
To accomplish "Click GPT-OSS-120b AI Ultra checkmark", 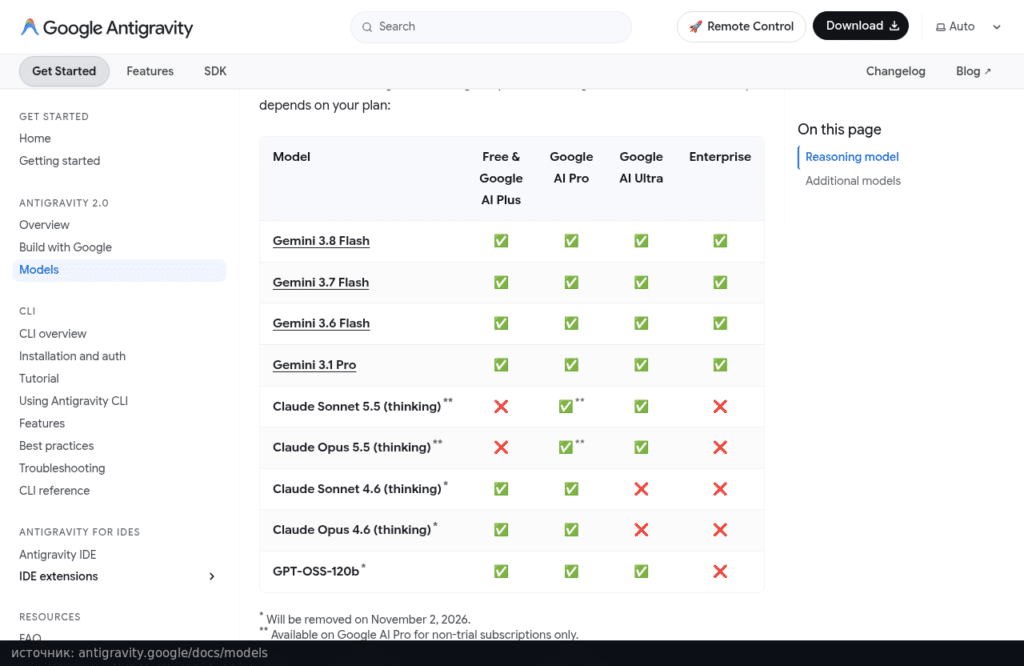I will [x=641, y=571].
